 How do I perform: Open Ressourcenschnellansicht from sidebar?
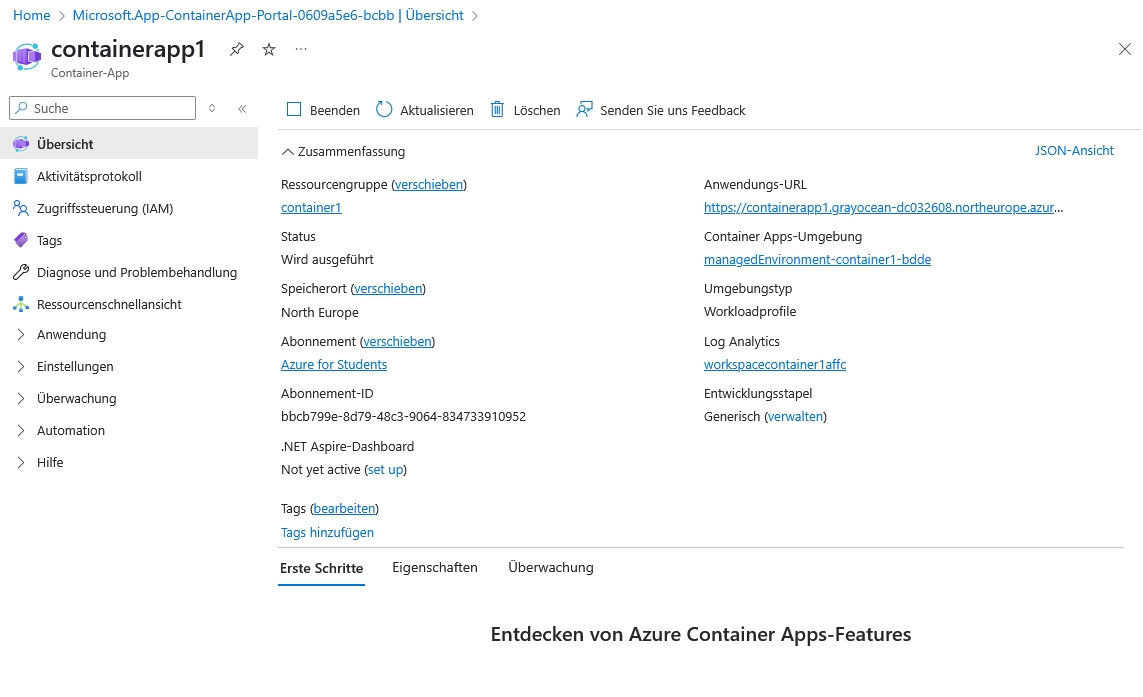(x=109, y=305)
